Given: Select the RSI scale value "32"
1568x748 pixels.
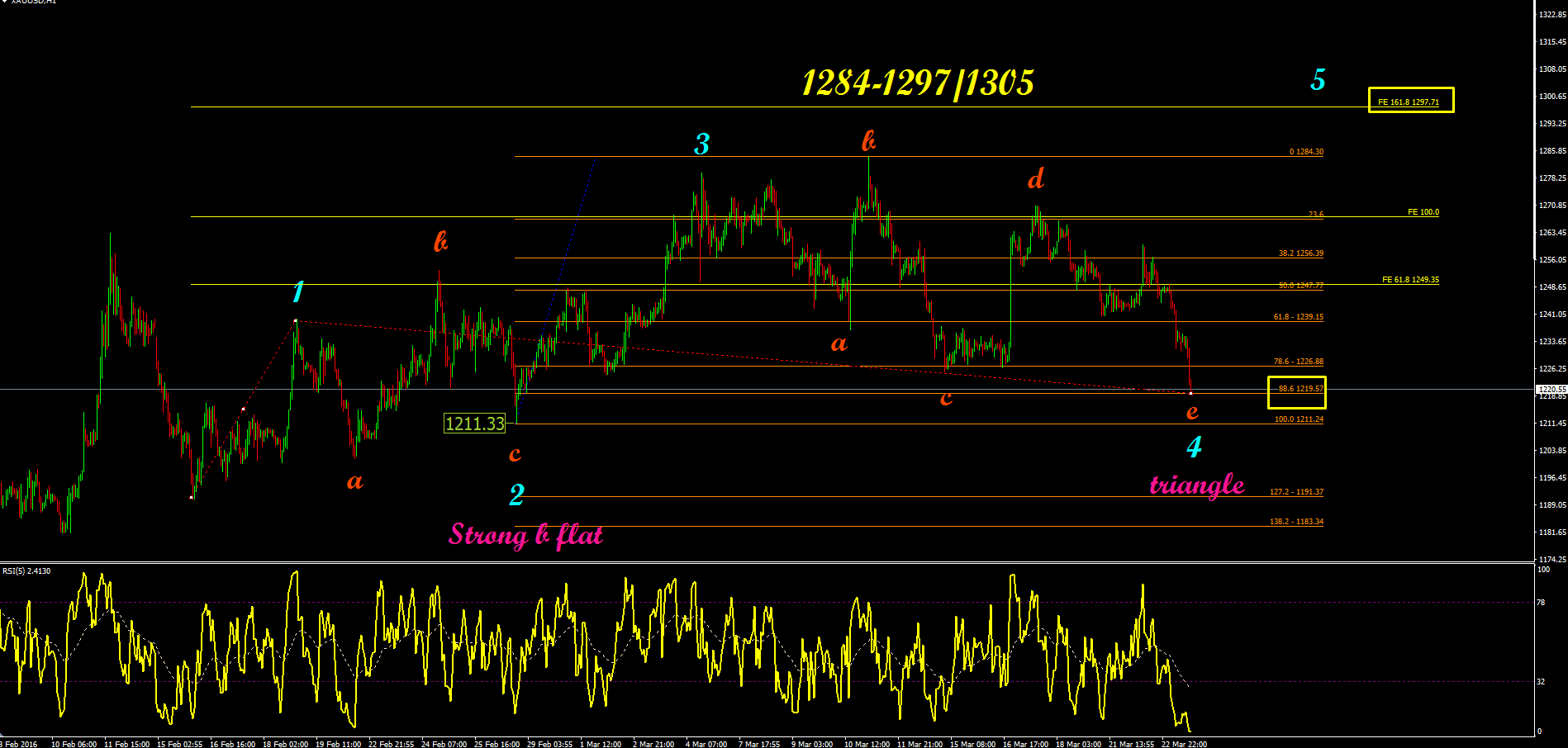Looking at the screenshot, I should pyautogui.click(x=1541, y=682).
